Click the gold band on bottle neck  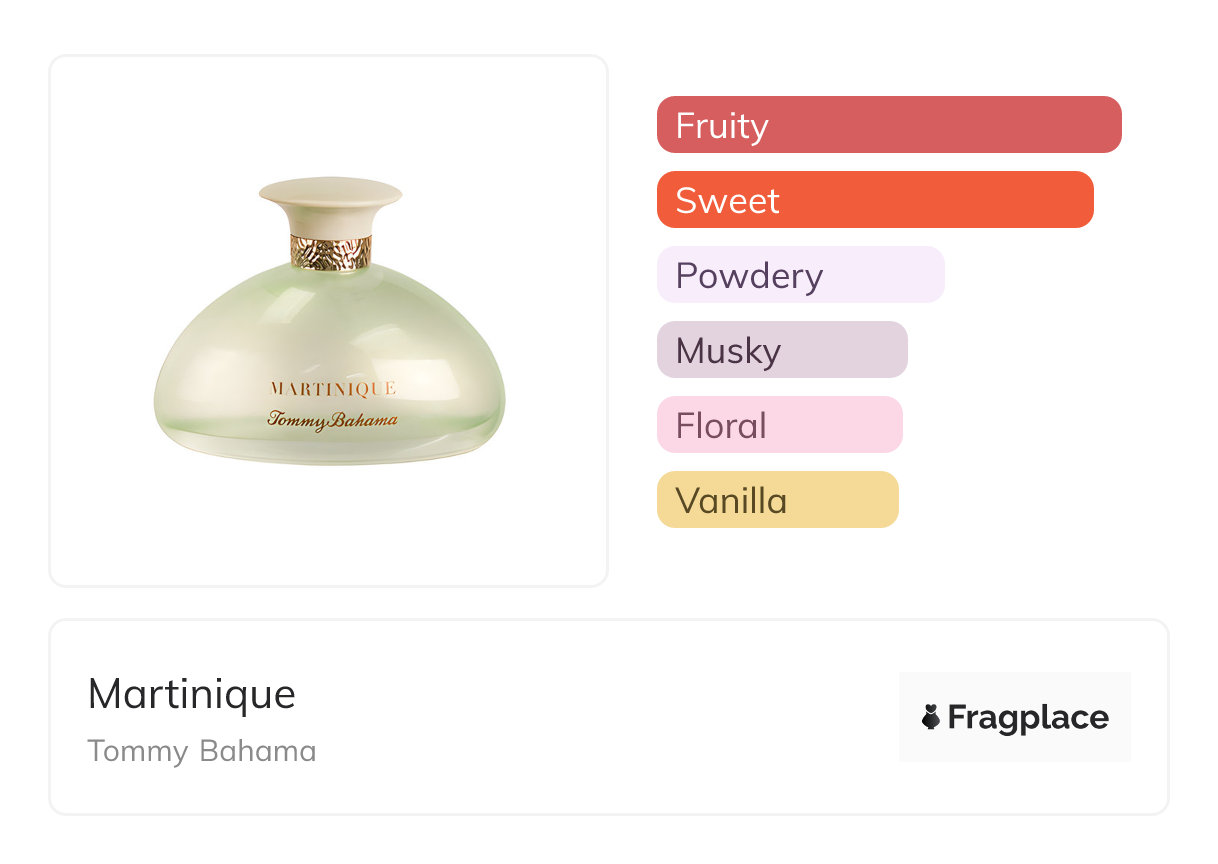(x=330, y=252)
